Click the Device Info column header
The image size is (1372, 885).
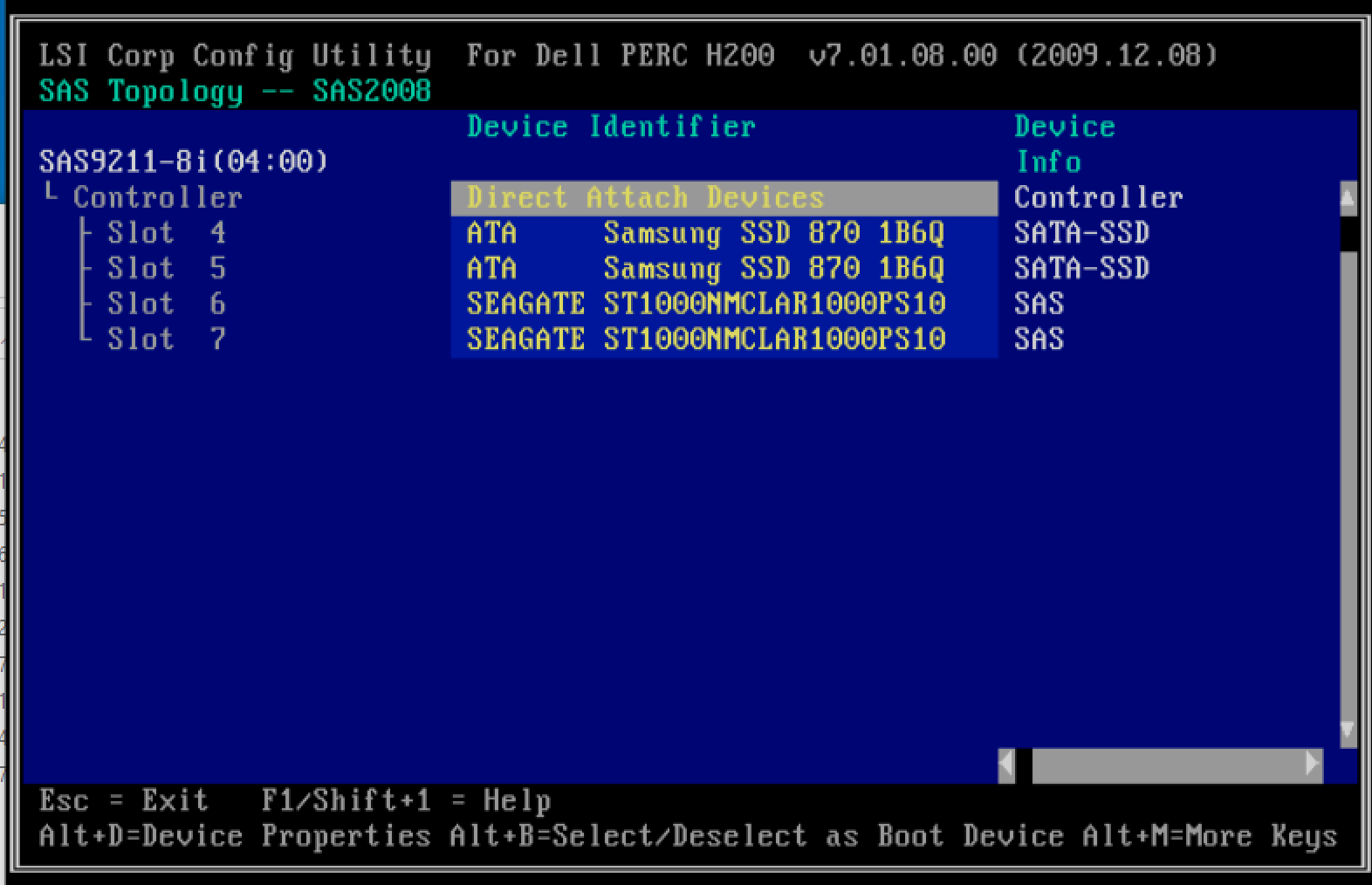click(x=1065, y=144)
